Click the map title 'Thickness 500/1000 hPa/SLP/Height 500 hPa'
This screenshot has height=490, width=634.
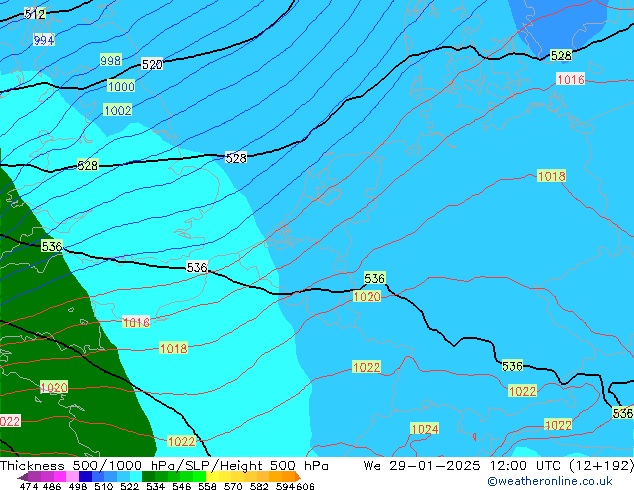click(164, 466)
